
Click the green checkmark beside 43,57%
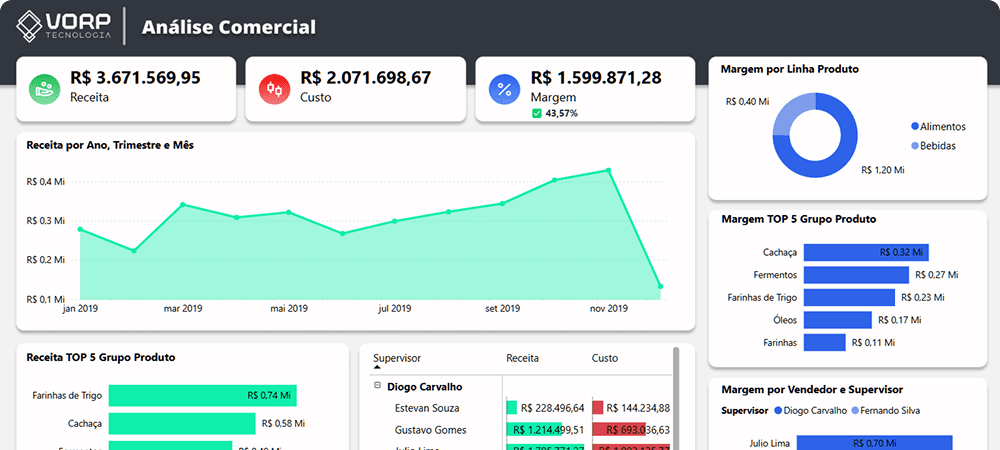tap(536, 113)
